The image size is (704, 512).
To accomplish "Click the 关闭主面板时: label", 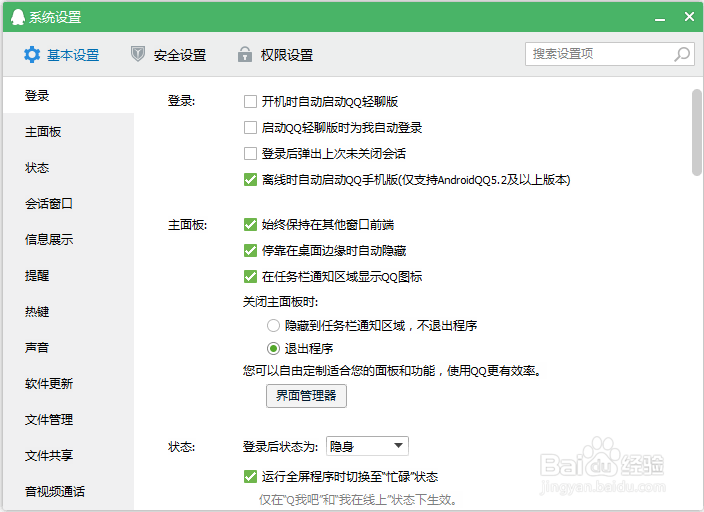I will [281, 302].
